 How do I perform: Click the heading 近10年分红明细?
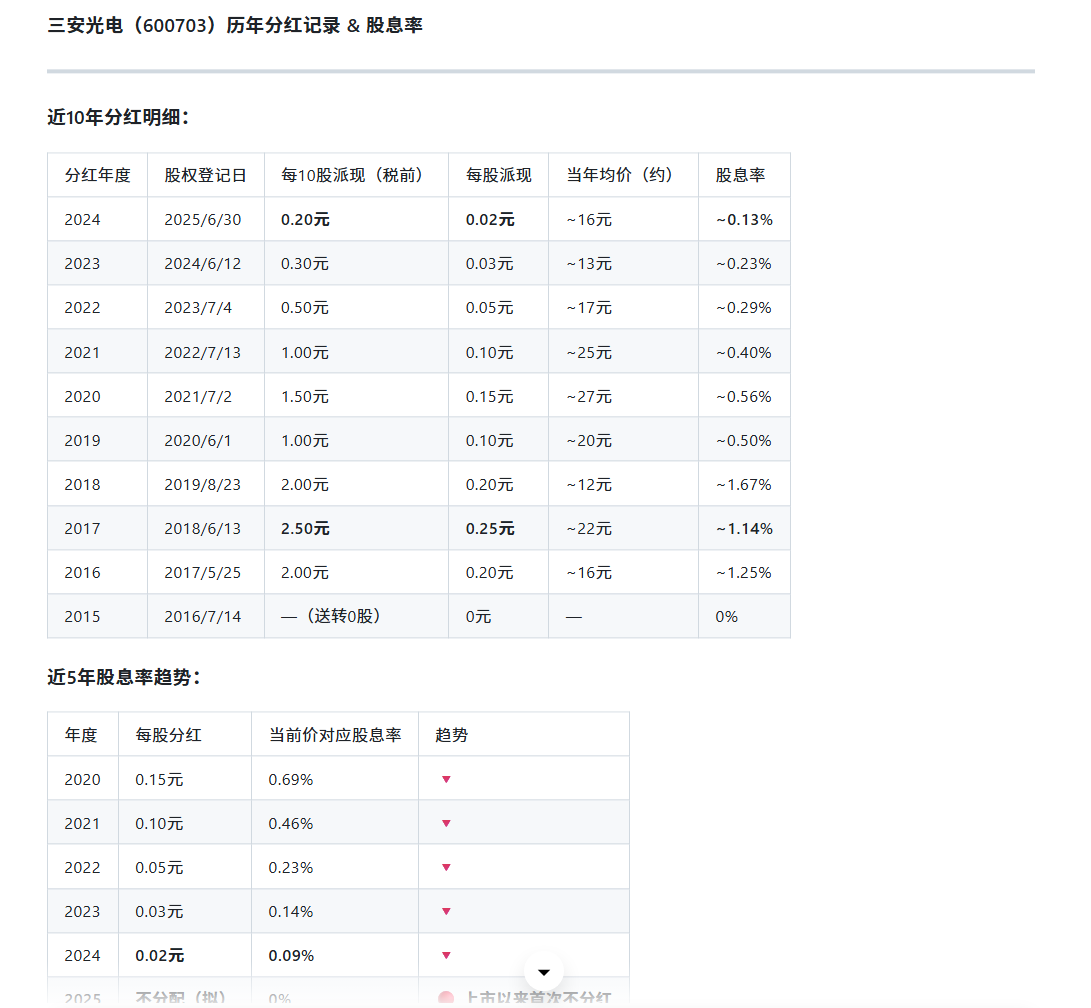pos(118,117)
